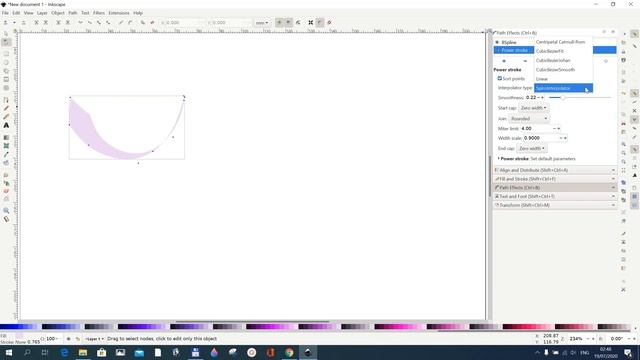Expand Align and Distribute docked panel
The height and width of the screenshot is (360, 640).
point(555,170)
